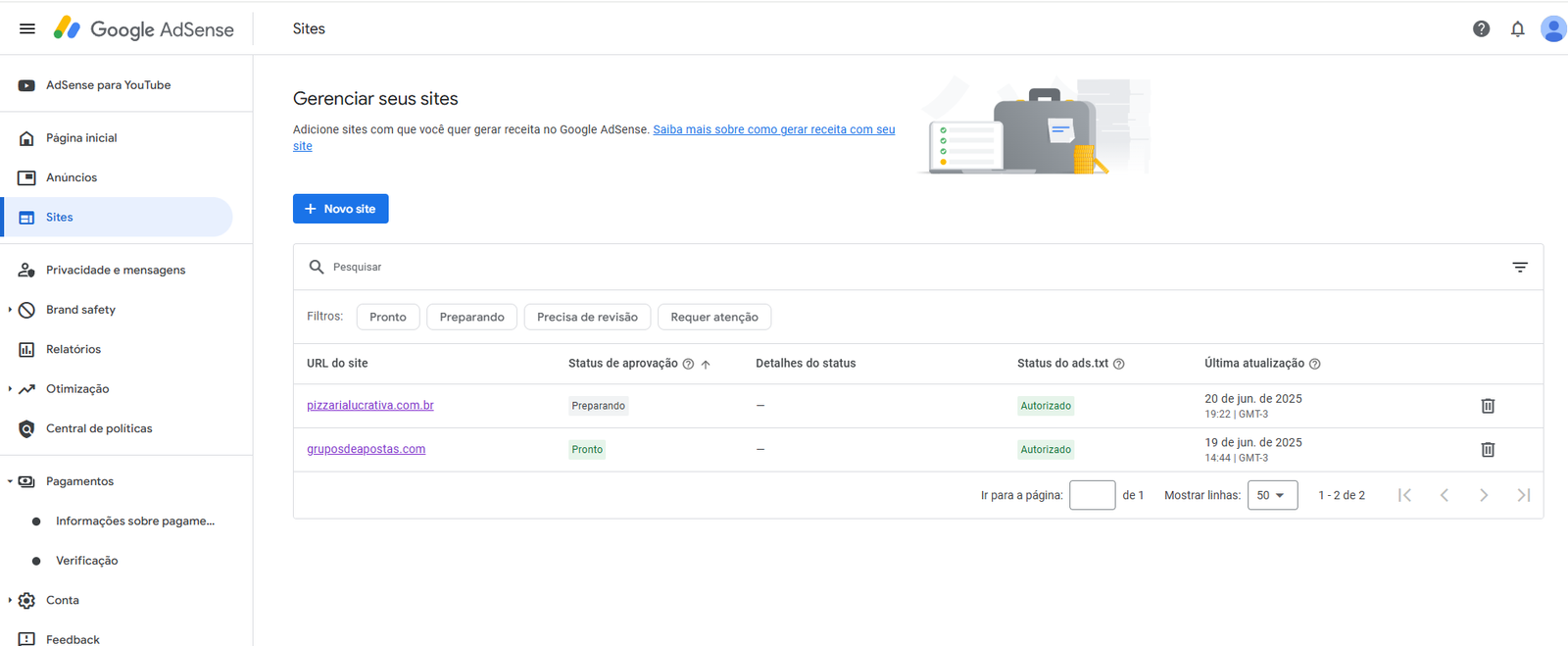
Task: Collapse the Pagamentos section
Action: 10,481
